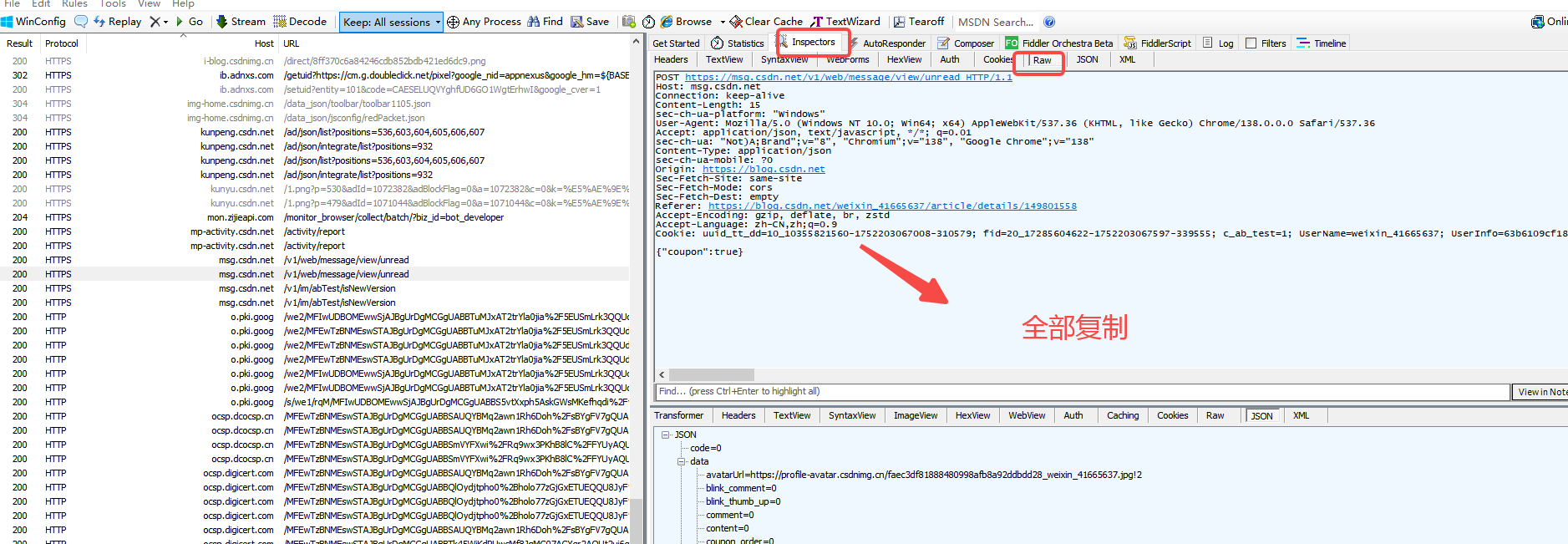Click the timer stopwatch toolbar icon
Screen dimensions: 1568x544
(648, 22)
